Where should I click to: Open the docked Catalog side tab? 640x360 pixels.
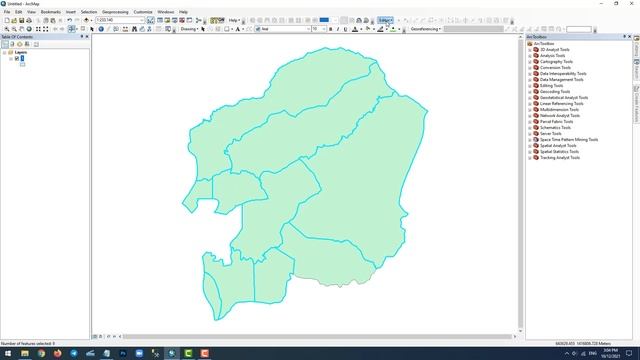(x=636, y=46)
